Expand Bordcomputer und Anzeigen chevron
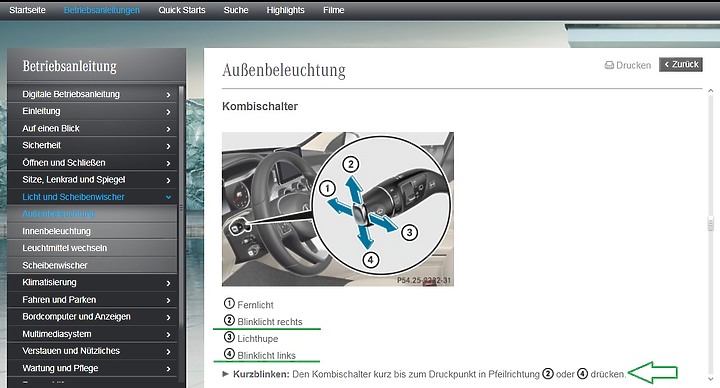720x388 pixels. pyautogui.click(x=169, y=317)
